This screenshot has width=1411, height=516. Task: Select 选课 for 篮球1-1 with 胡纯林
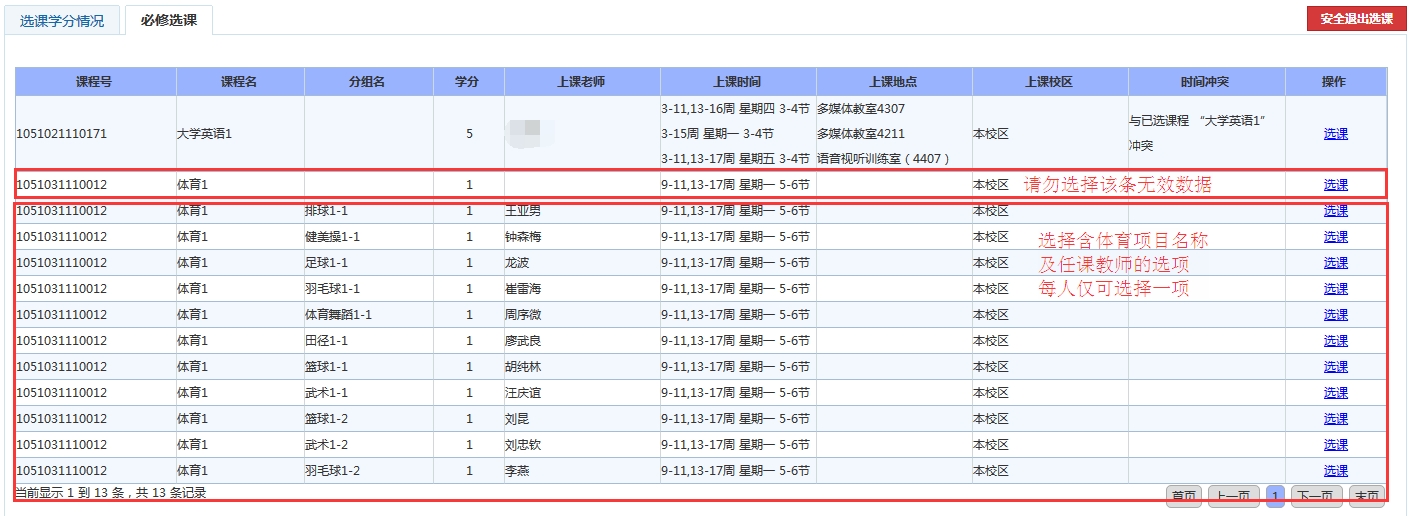pos(1335,367)
